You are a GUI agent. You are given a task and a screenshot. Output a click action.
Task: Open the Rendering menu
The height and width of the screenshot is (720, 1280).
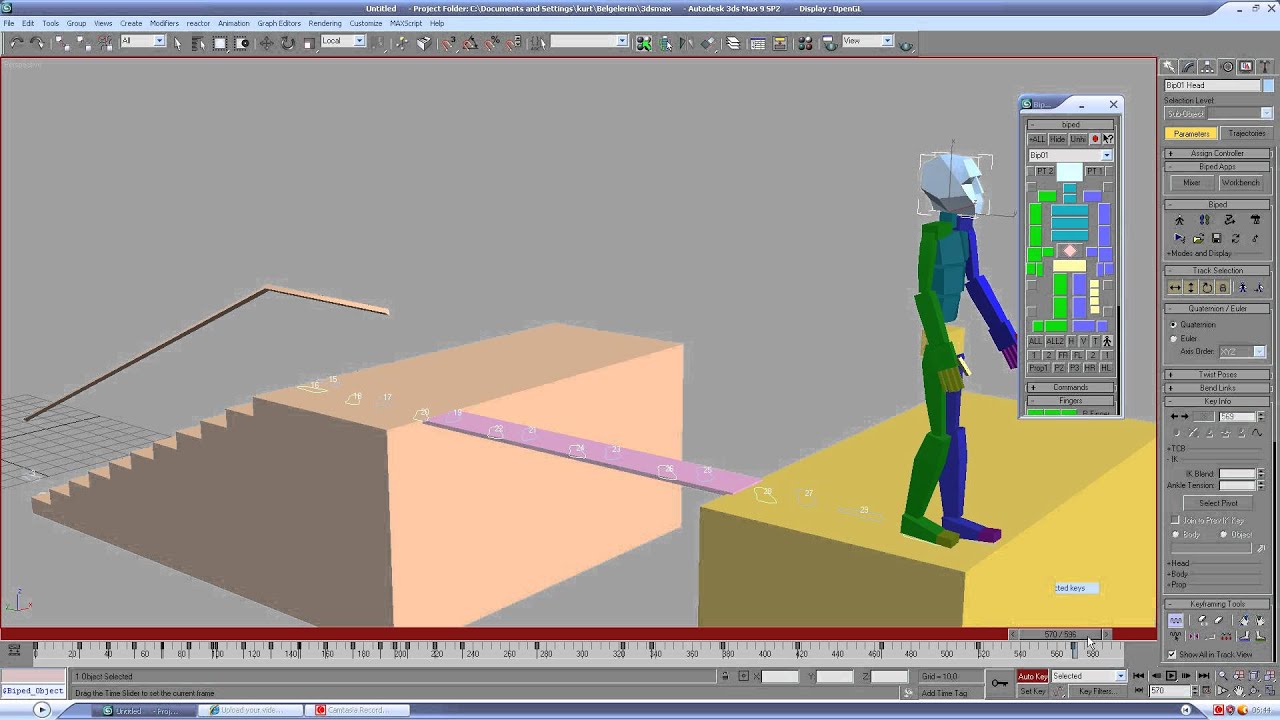325,23
